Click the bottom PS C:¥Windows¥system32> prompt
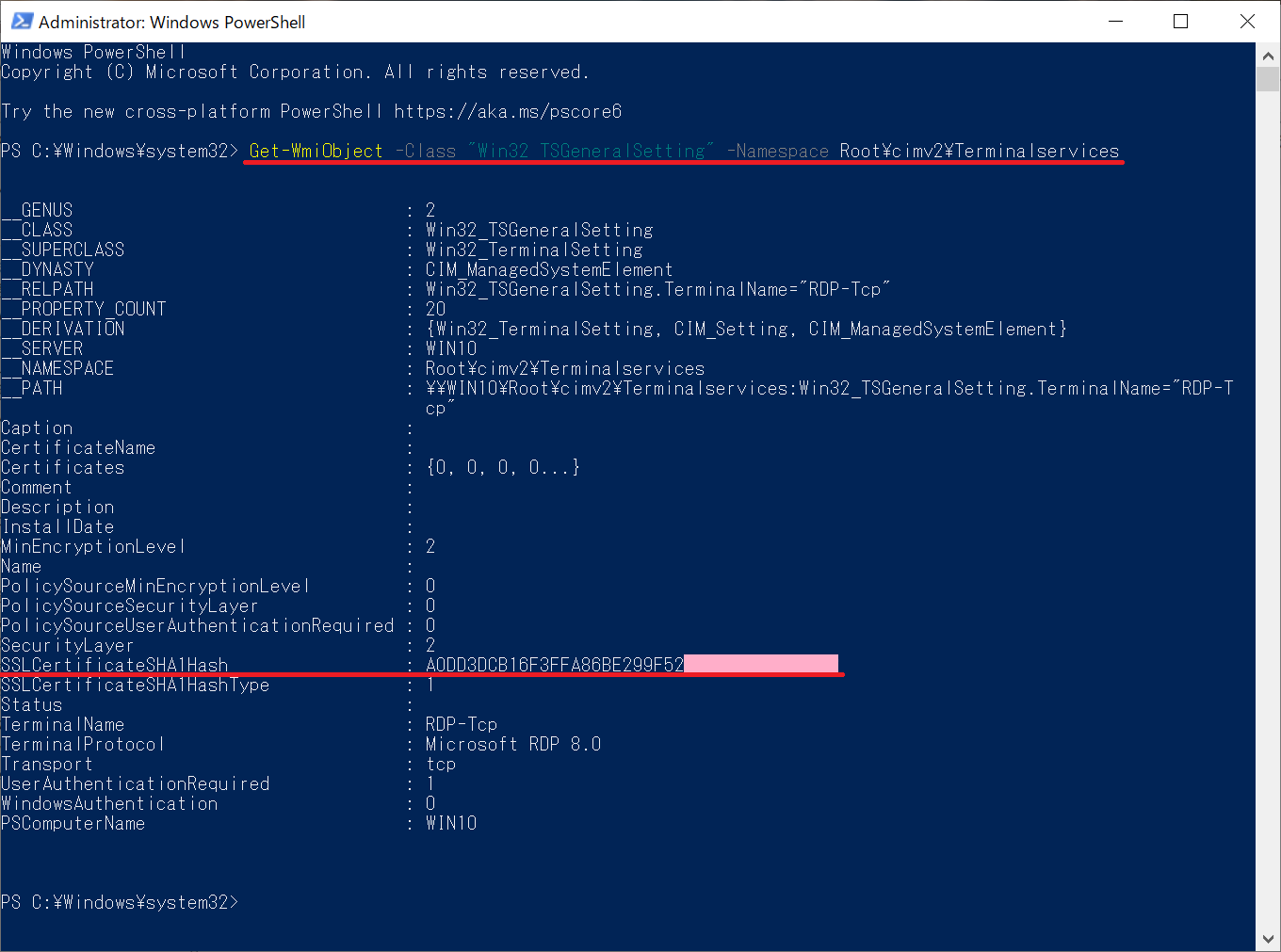Image resolution: width=1281 pixels, height=952 pixels. tap(120, 902)
